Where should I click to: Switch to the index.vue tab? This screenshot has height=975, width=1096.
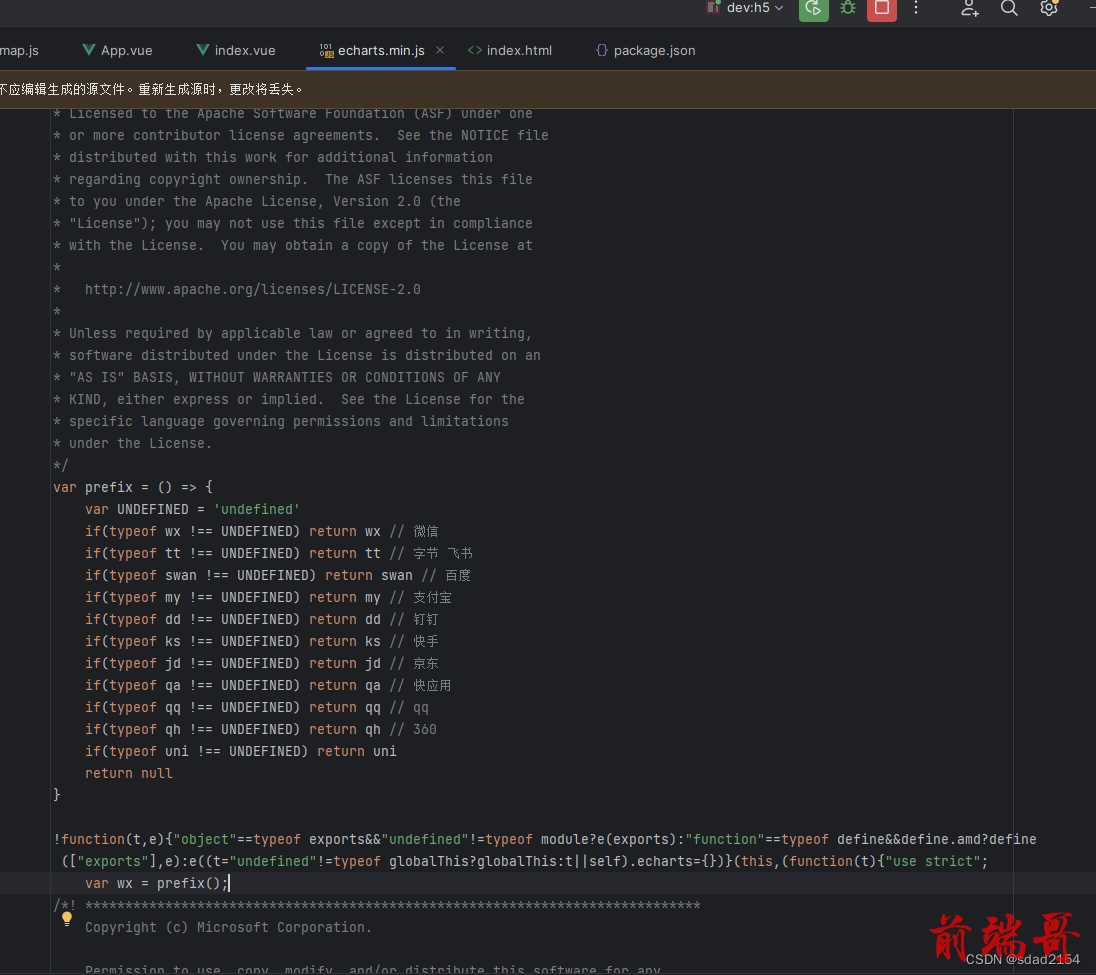[236, 50]
